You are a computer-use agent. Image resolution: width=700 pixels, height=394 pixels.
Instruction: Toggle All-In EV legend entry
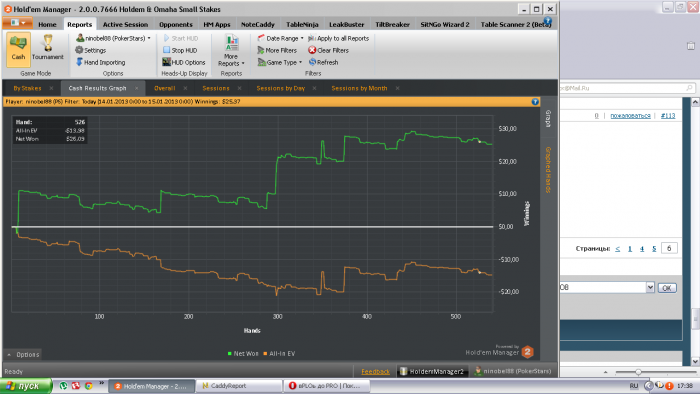pyautogui.click(x=279, y=353)
